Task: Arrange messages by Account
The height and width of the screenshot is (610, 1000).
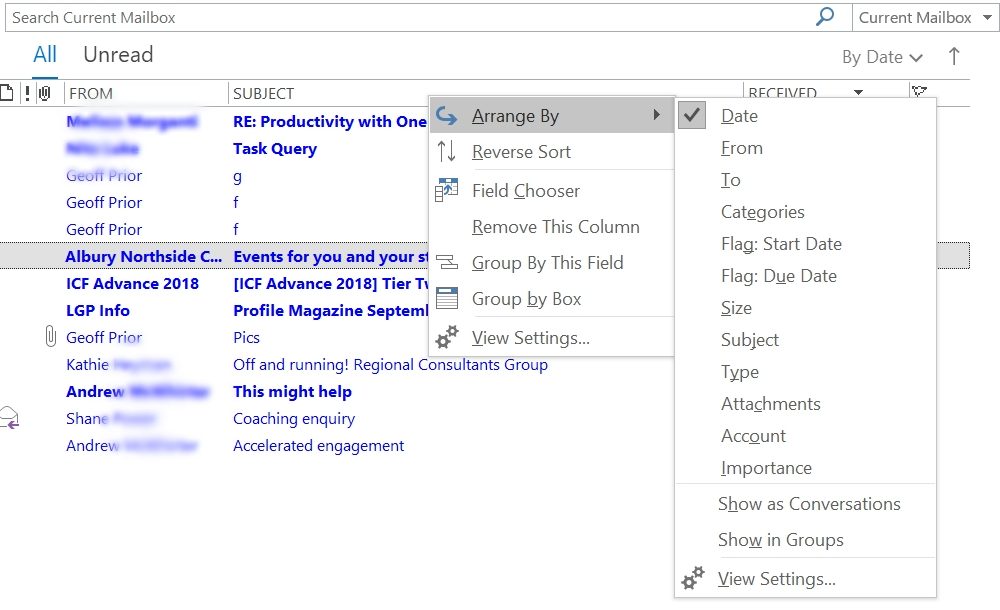Action: pyautogui.click(x=805, y=436)
